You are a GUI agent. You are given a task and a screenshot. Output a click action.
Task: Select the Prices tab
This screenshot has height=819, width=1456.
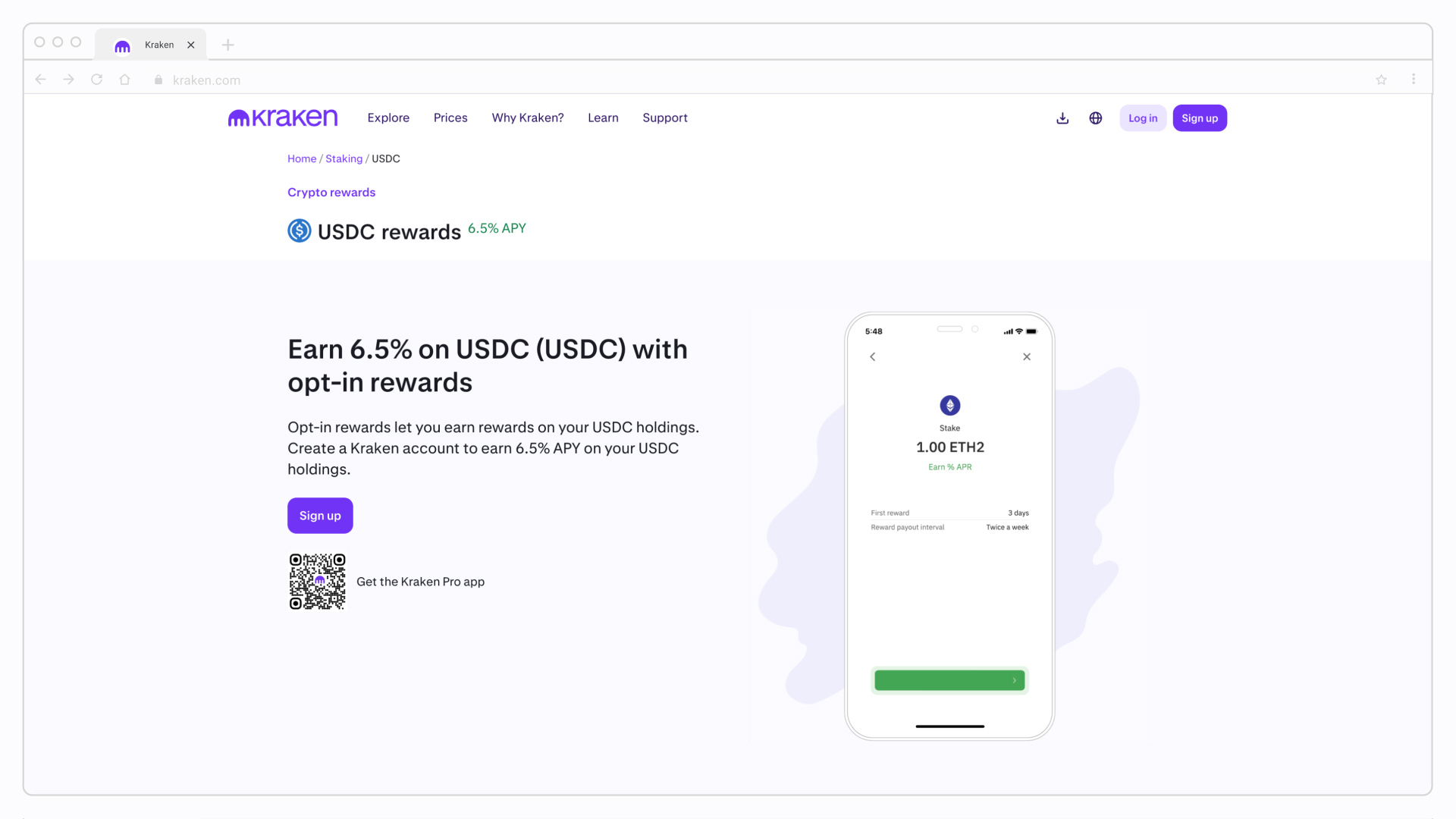coord(450,118)
